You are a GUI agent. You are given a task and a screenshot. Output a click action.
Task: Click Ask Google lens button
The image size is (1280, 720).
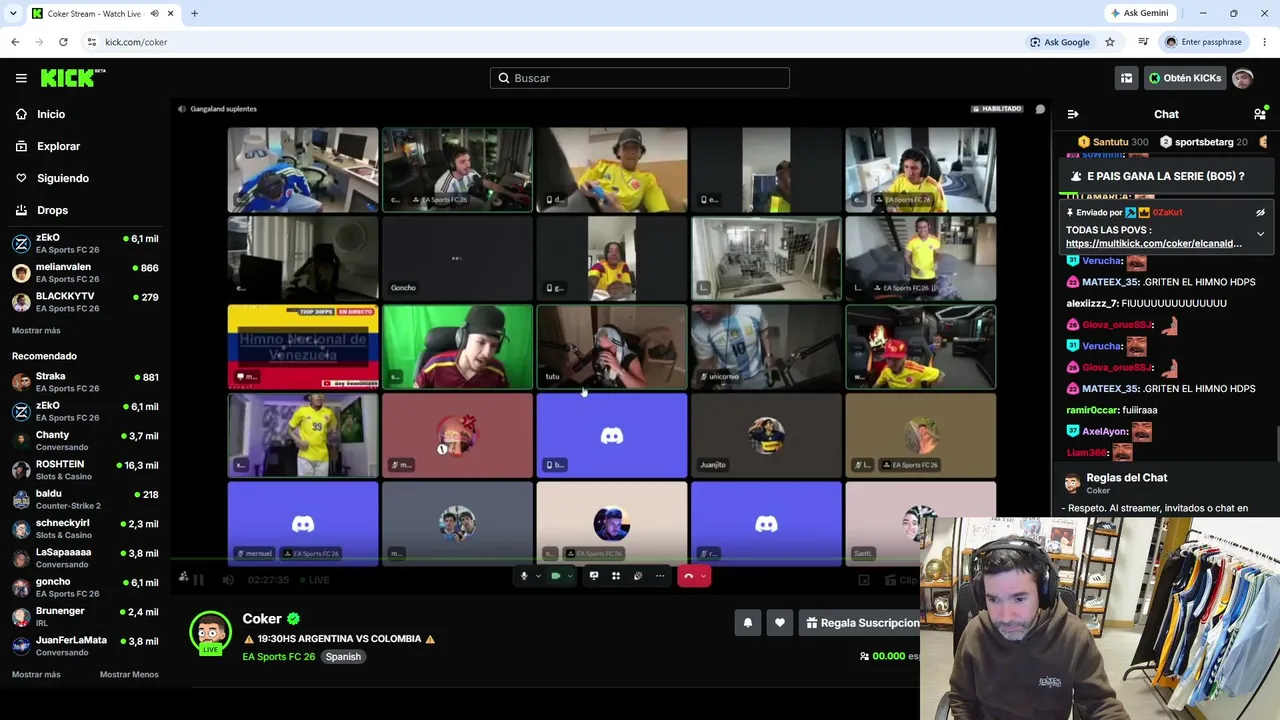click(1060, 42)
